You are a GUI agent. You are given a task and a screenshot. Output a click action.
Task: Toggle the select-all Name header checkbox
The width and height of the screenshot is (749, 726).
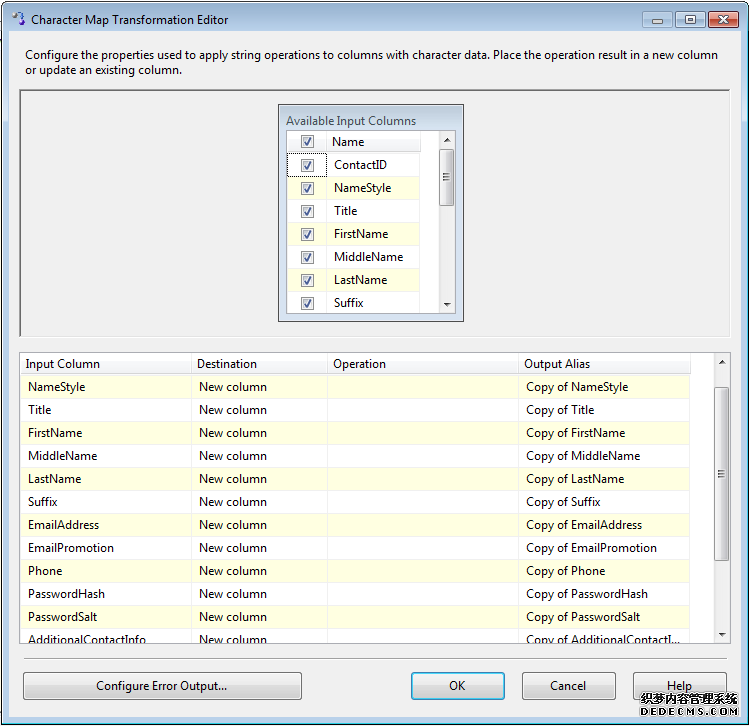coord(307,142)
